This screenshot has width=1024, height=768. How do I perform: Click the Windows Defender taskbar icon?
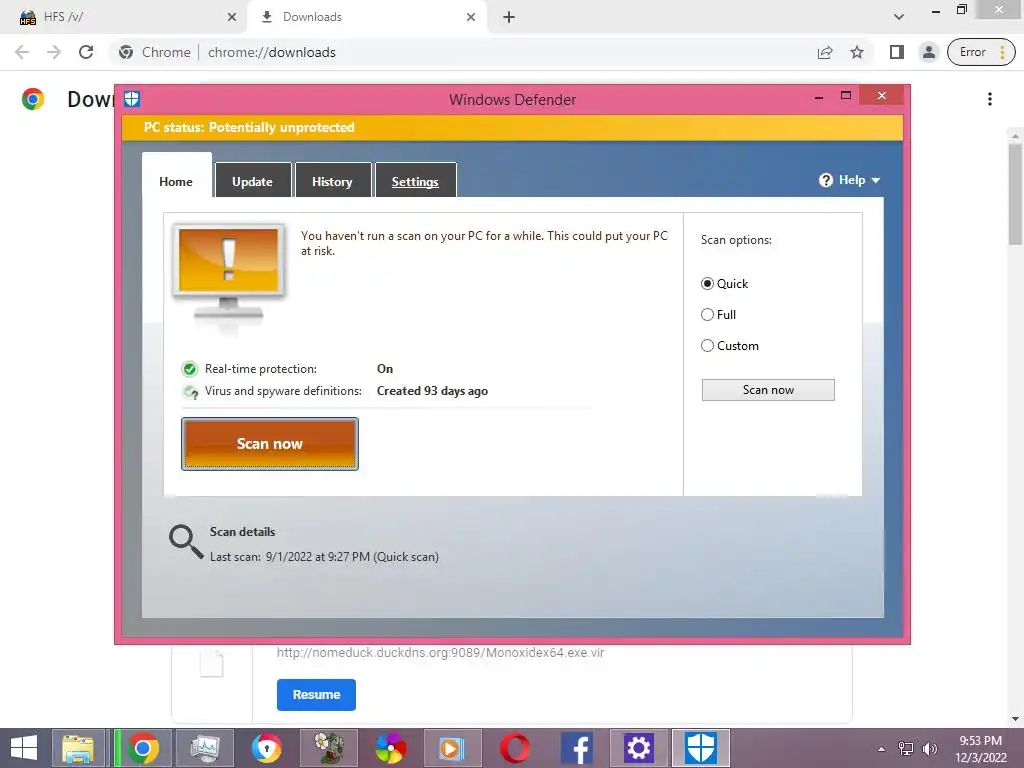(x=701, y=748)
